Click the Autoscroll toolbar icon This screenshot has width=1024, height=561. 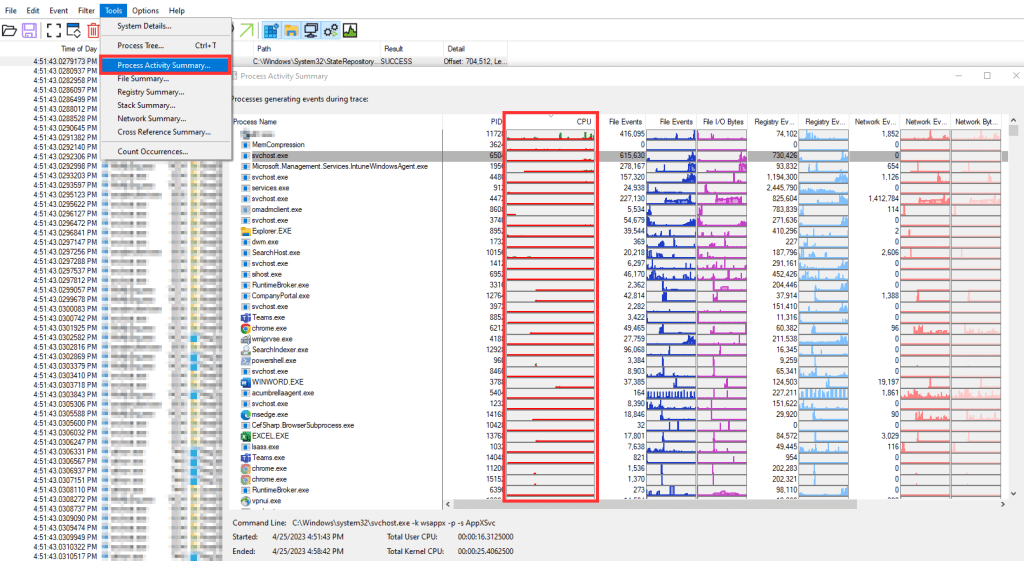coord(73,31)
